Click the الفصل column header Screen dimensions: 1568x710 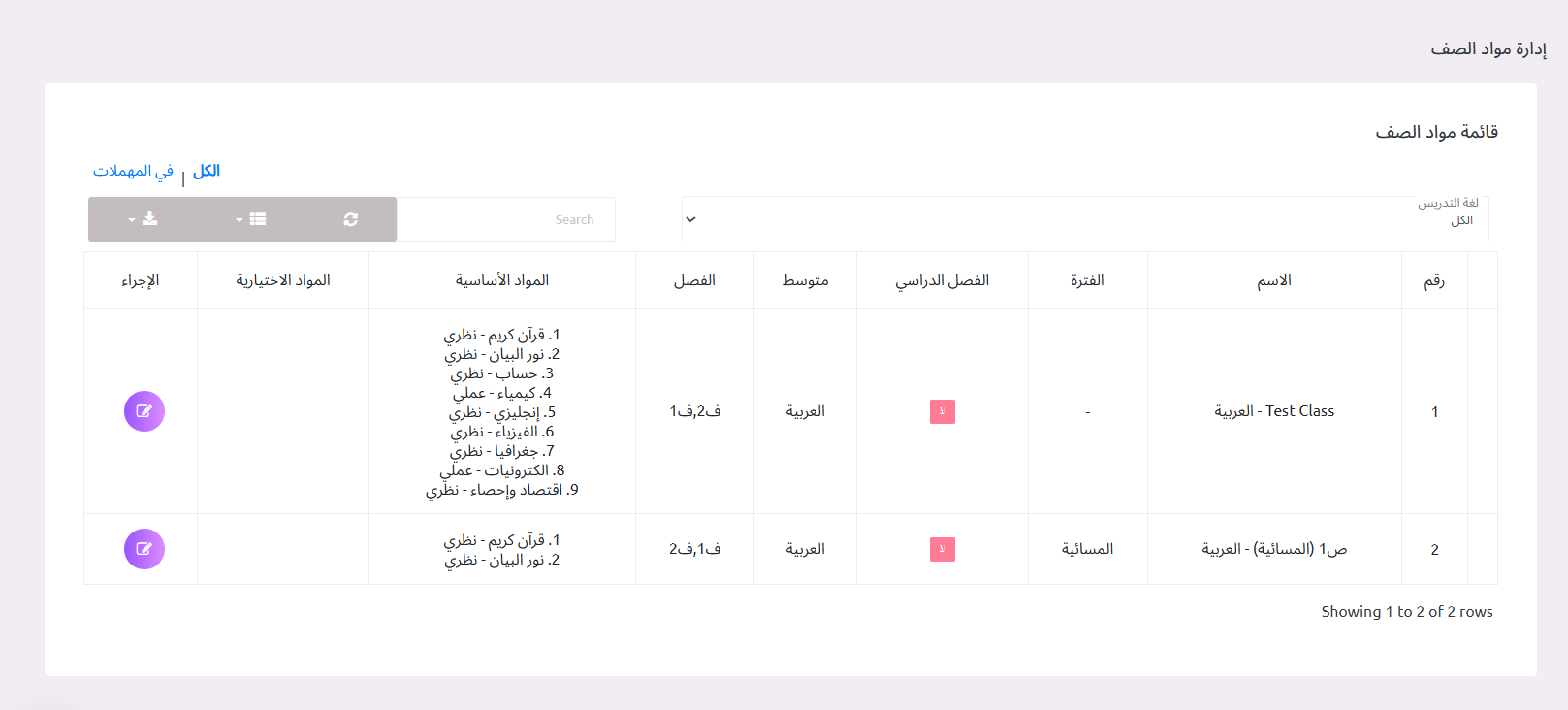click(694, 280)
